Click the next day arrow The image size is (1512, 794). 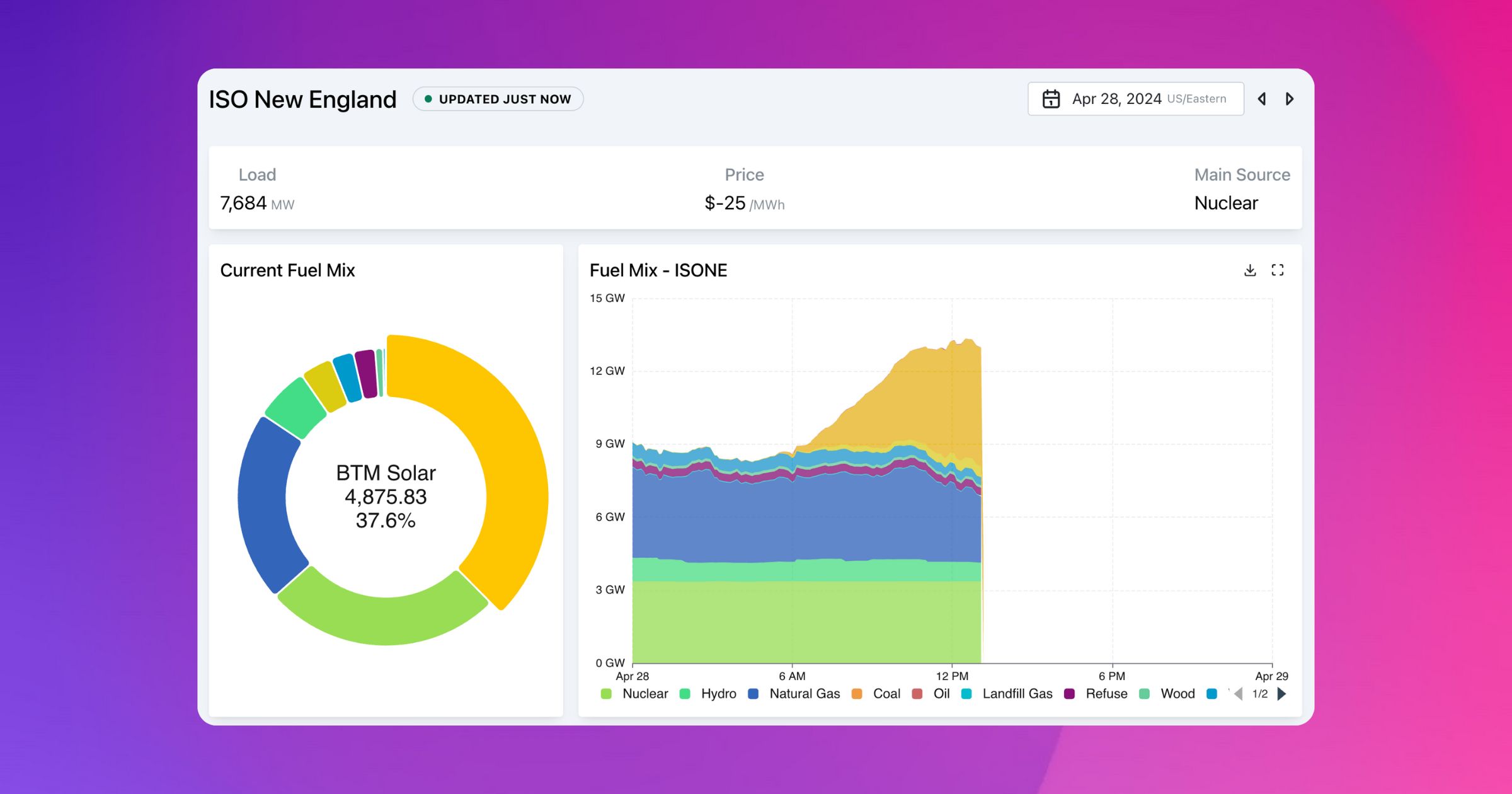click(x=1290, y=99)
